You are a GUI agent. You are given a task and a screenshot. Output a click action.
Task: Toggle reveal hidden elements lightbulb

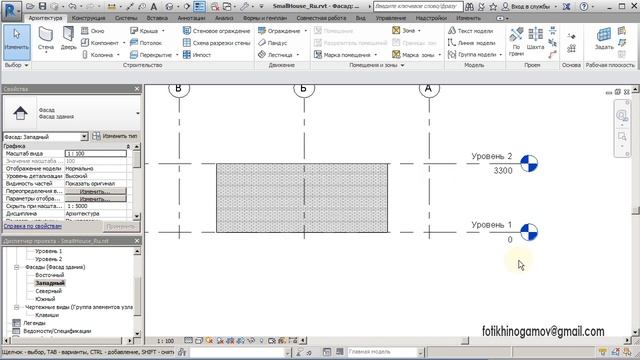[x=262, y=340]
